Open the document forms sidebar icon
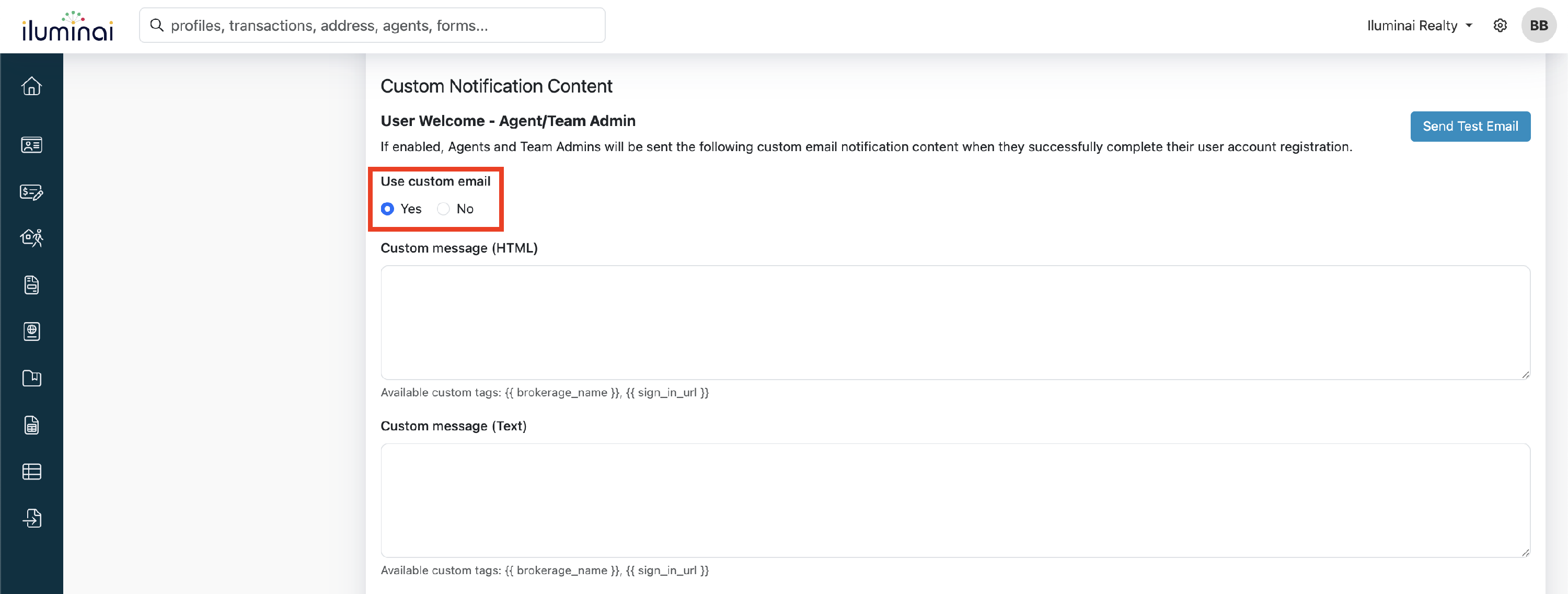The width and height of the screenshot is (1568, 594). 32,284
